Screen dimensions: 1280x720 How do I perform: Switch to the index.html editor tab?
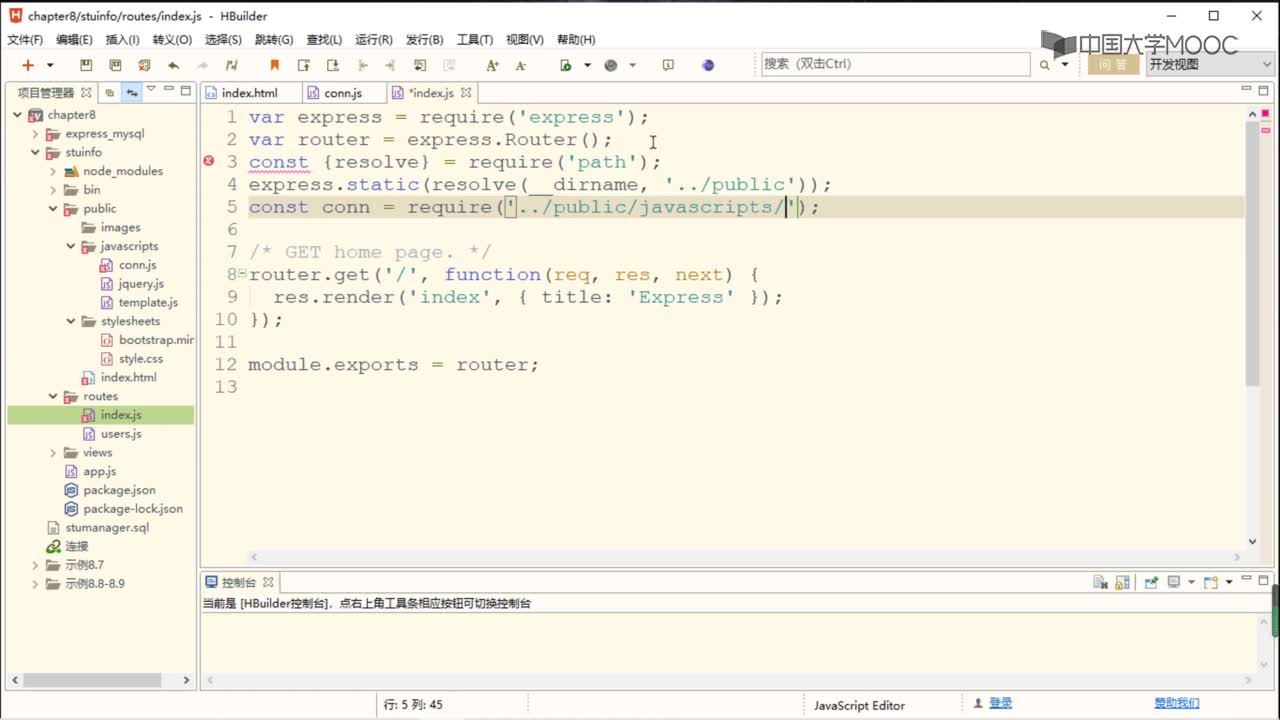click(249, 93)
